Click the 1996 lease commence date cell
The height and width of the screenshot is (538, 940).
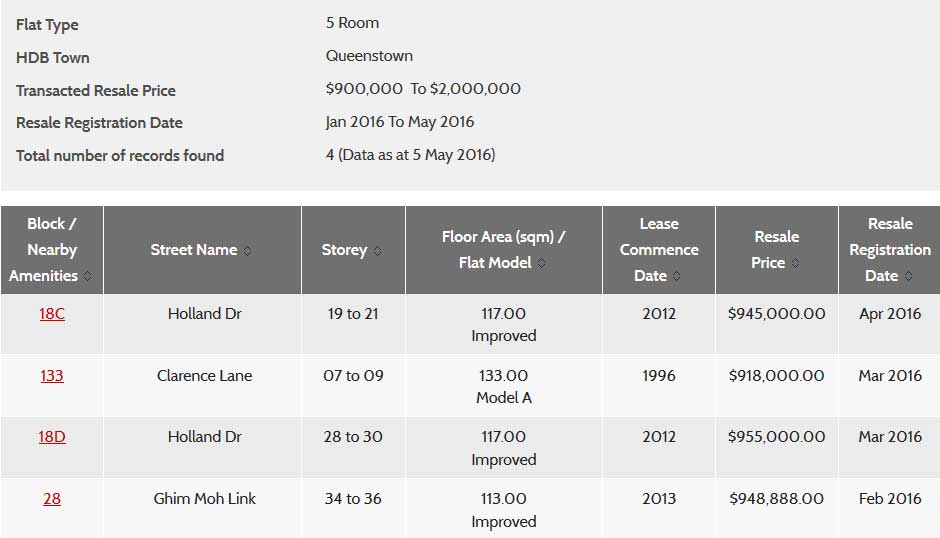coord(659,376)
